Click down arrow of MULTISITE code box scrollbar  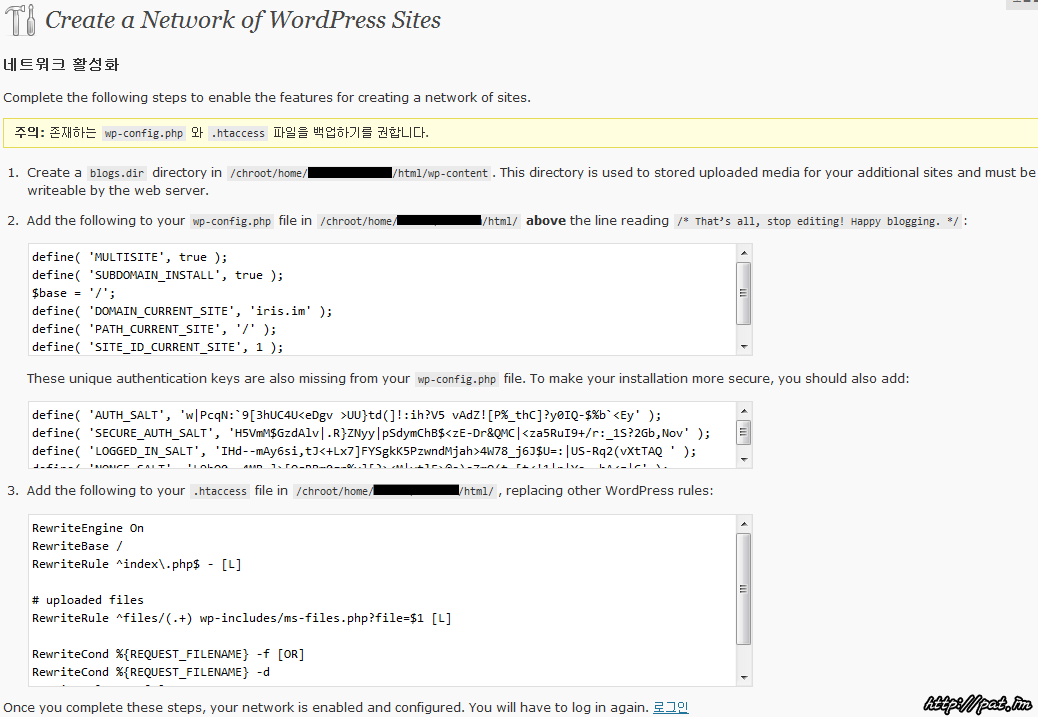click(x=744, y=347)
